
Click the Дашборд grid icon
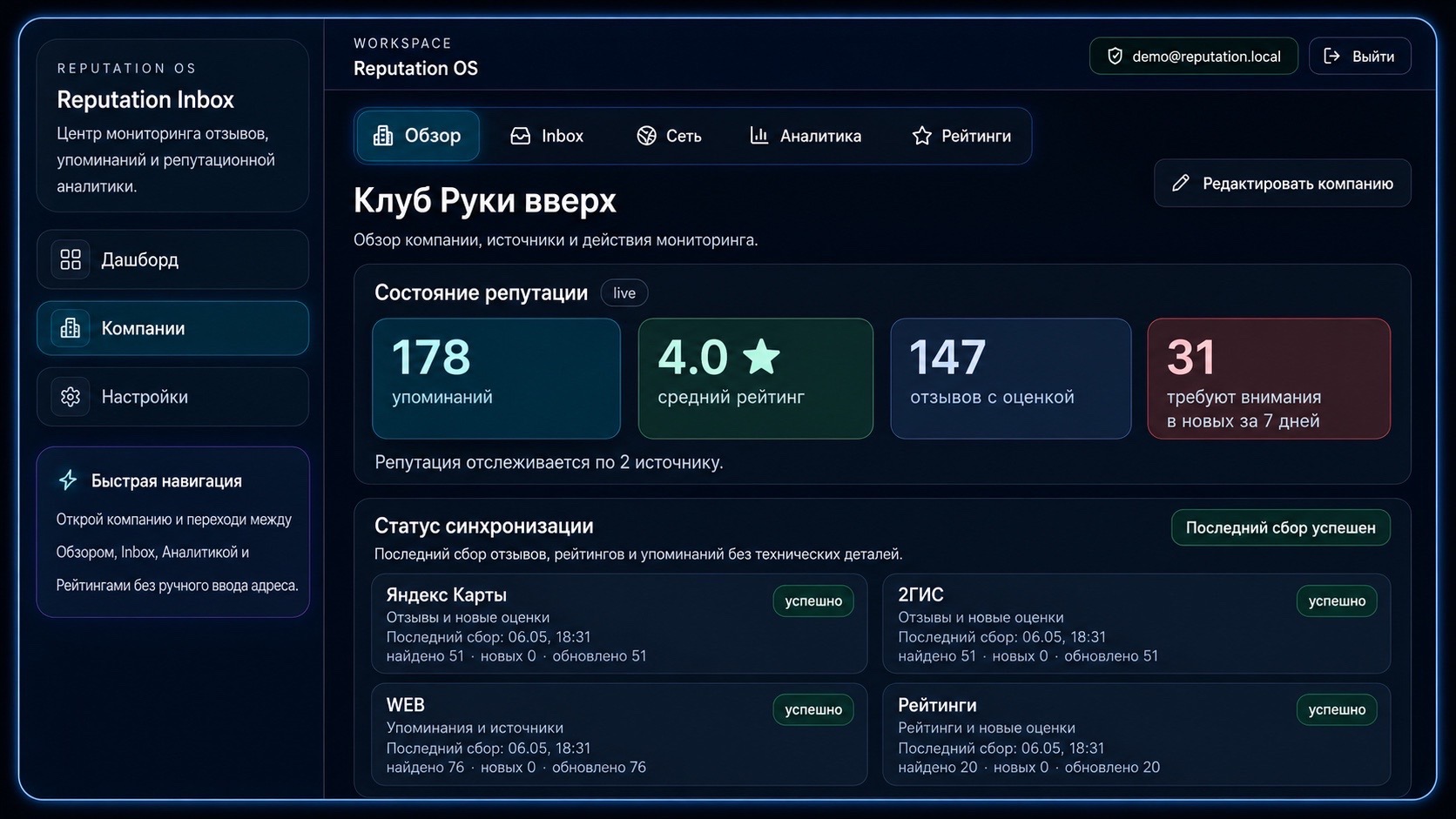71,259
